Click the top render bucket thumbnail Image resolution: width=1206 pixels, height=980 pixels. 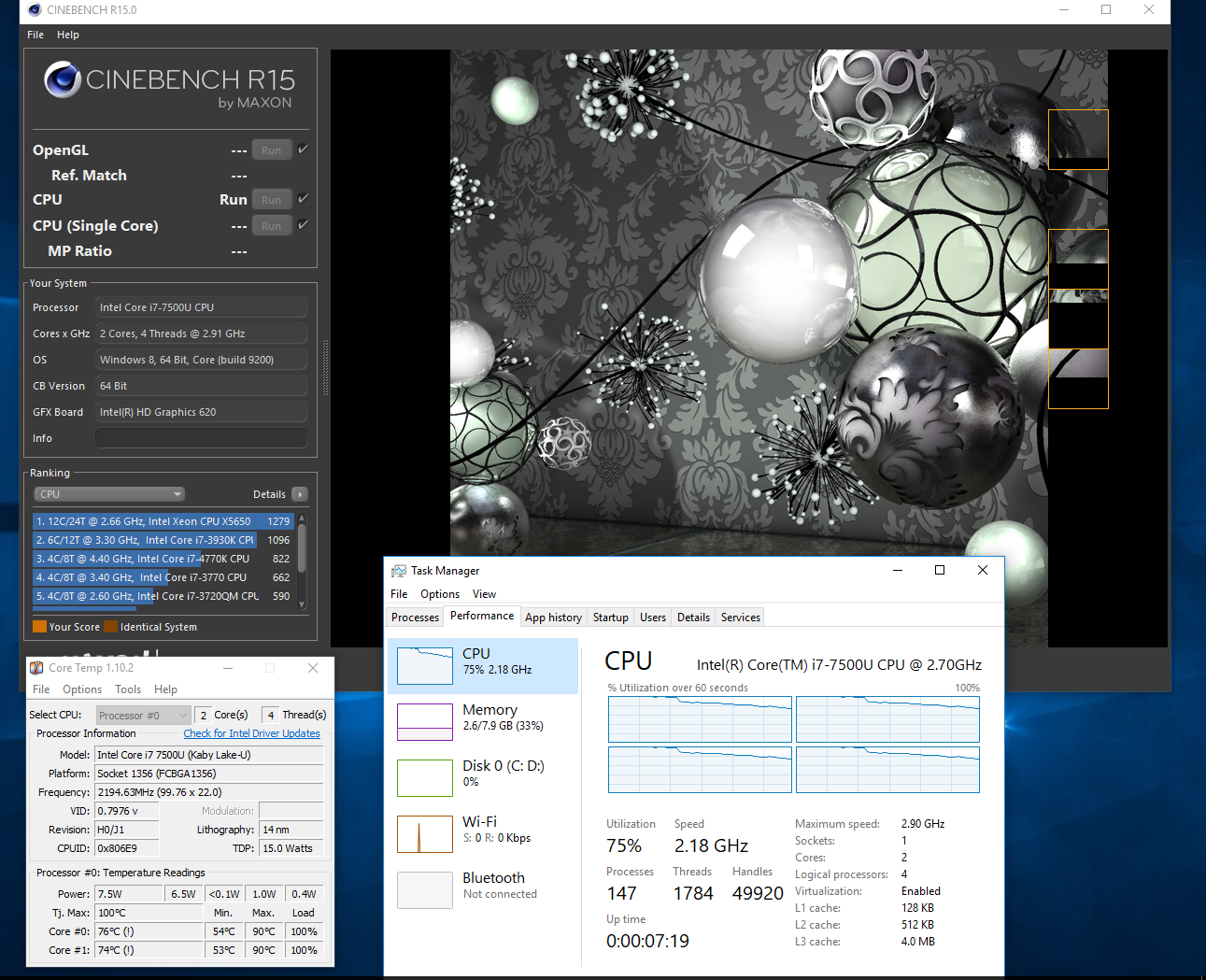coord(1078,140)
